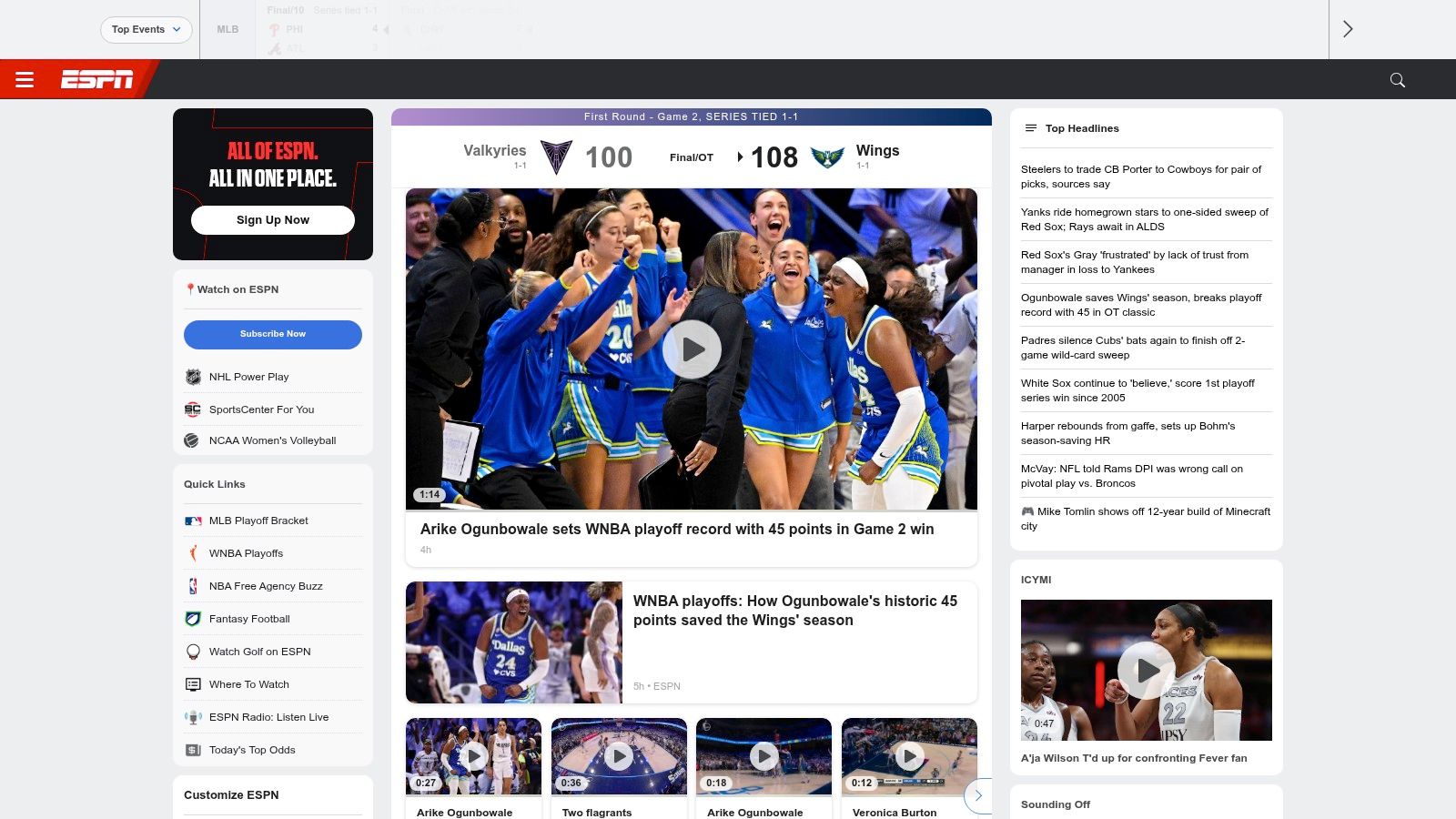The width and height of the screenshot is (1456, 819).
Task: Play the main Ogunbowale celebration video
Action: (692, 349)
